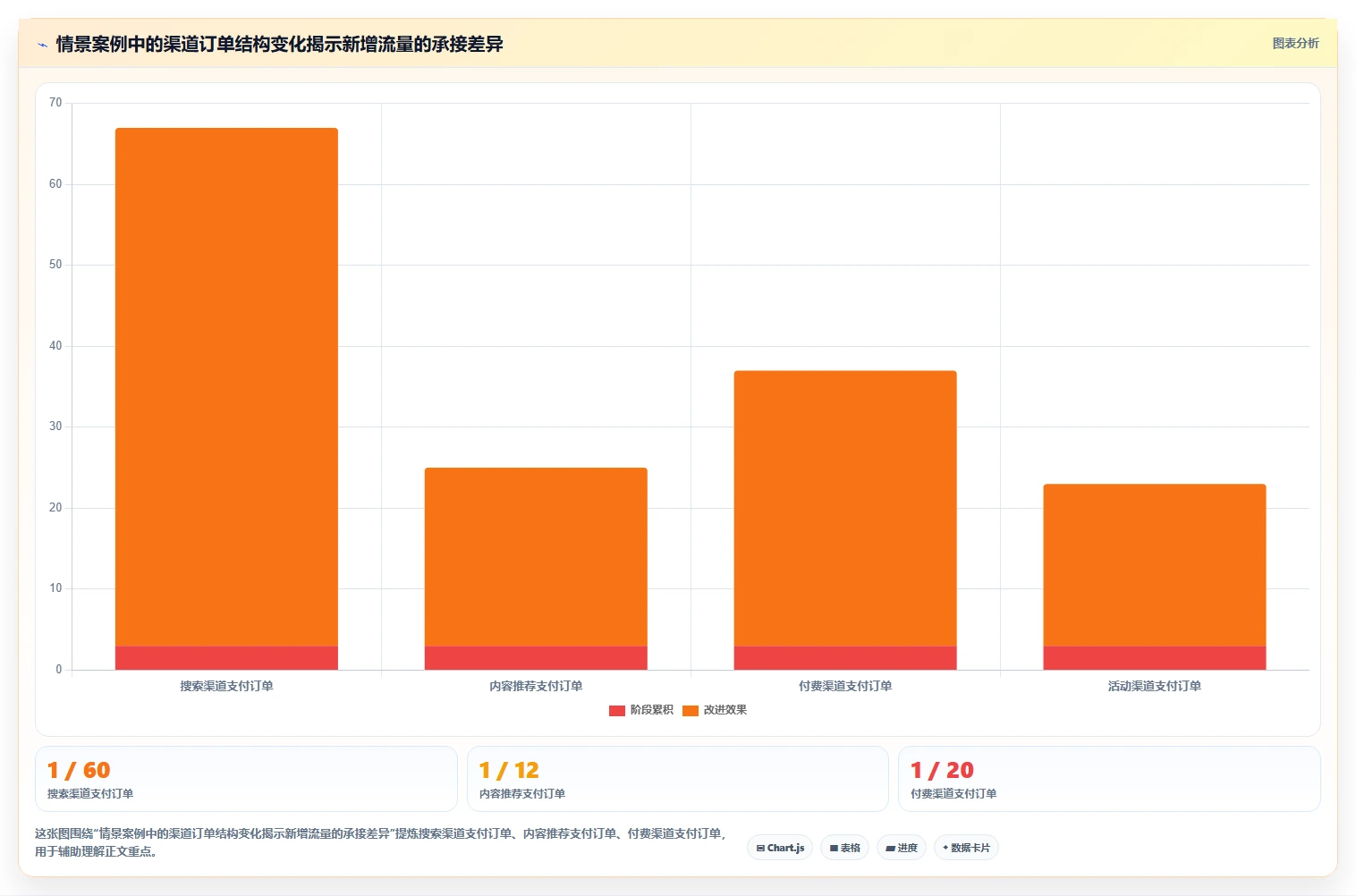Click the 搜索渠道支付订单 x-axis label
1356x896 pixels.
[226, 686]
